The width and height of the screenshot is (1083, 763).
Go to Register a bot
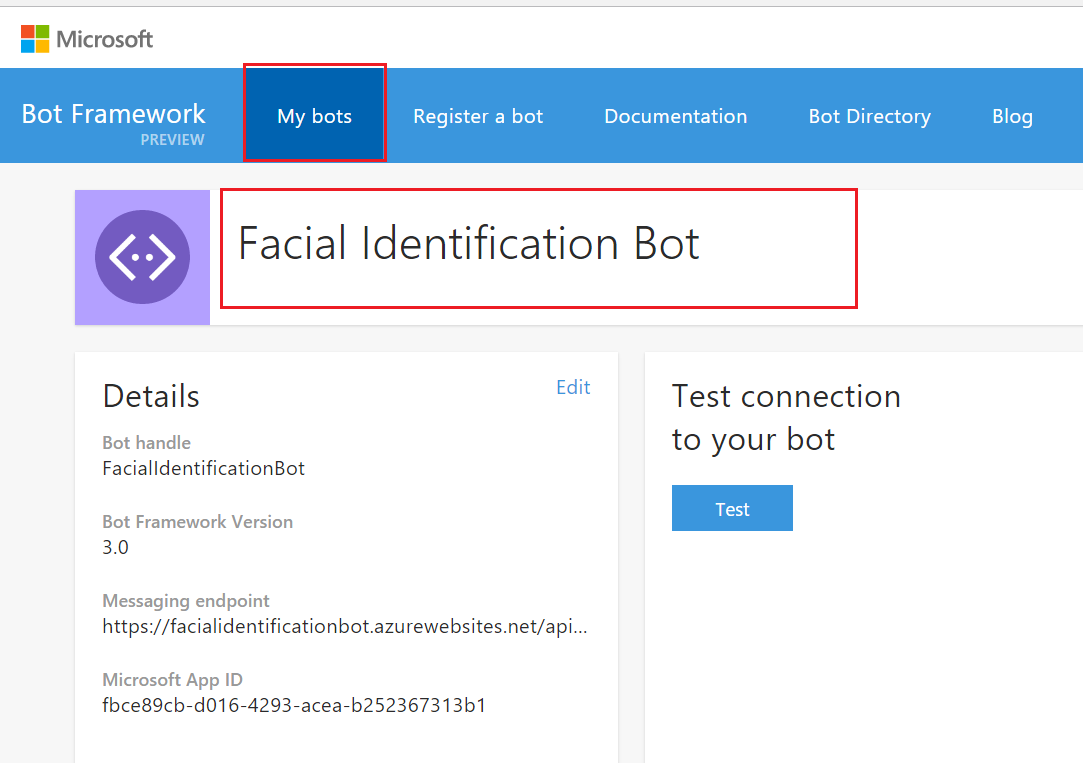478,116
